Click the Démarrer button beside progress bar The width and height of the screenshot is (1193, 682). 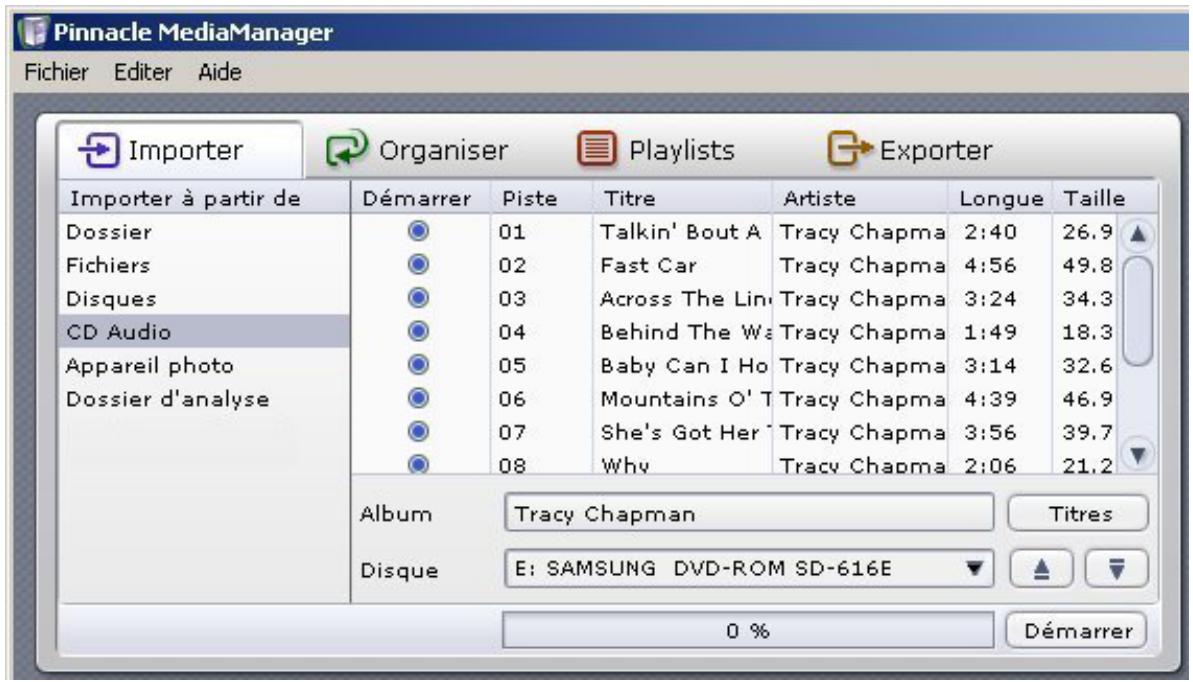pos(1077,631)
